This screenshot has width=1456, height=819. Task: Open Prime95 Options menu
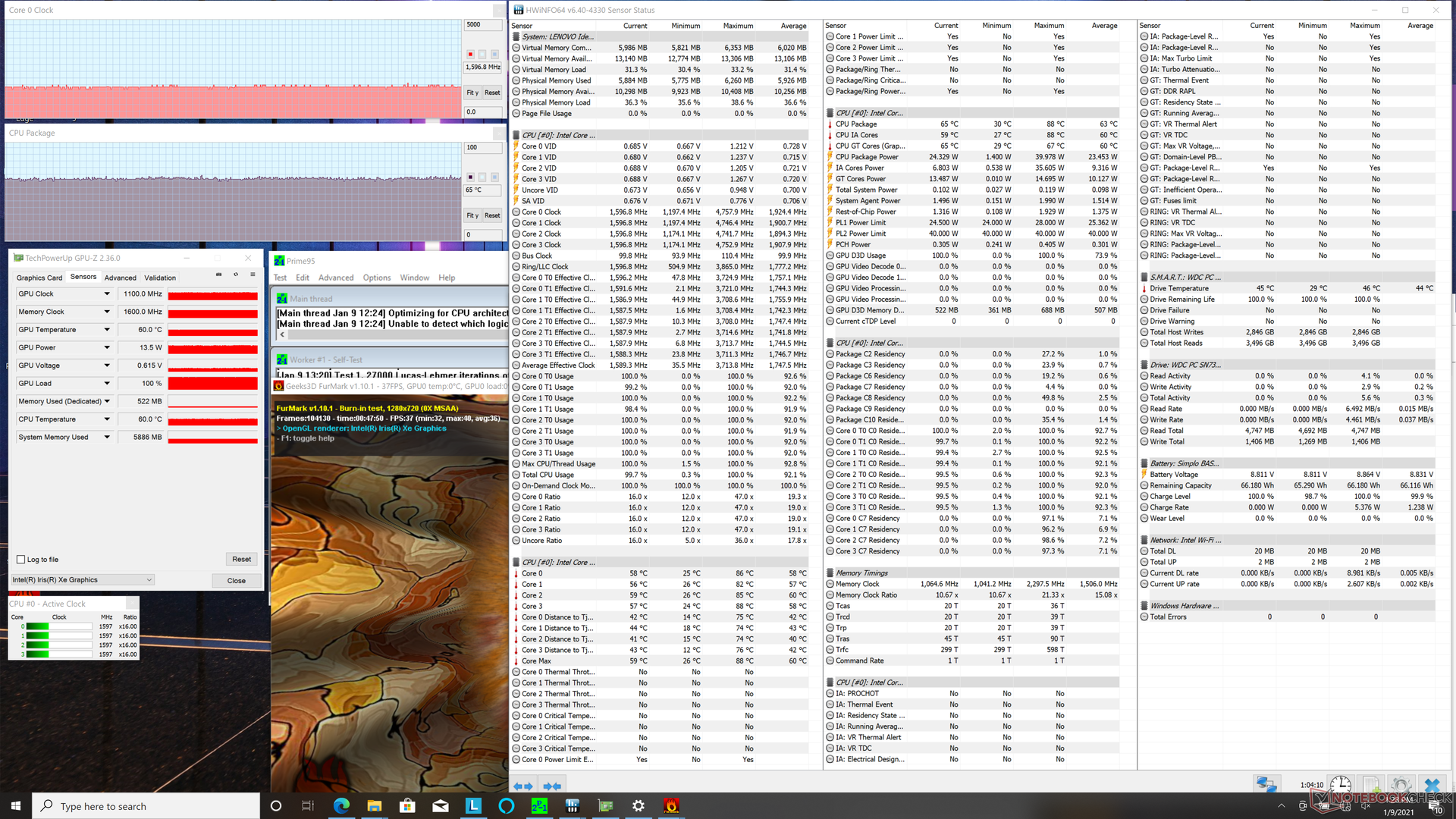(x=377, y=278)
